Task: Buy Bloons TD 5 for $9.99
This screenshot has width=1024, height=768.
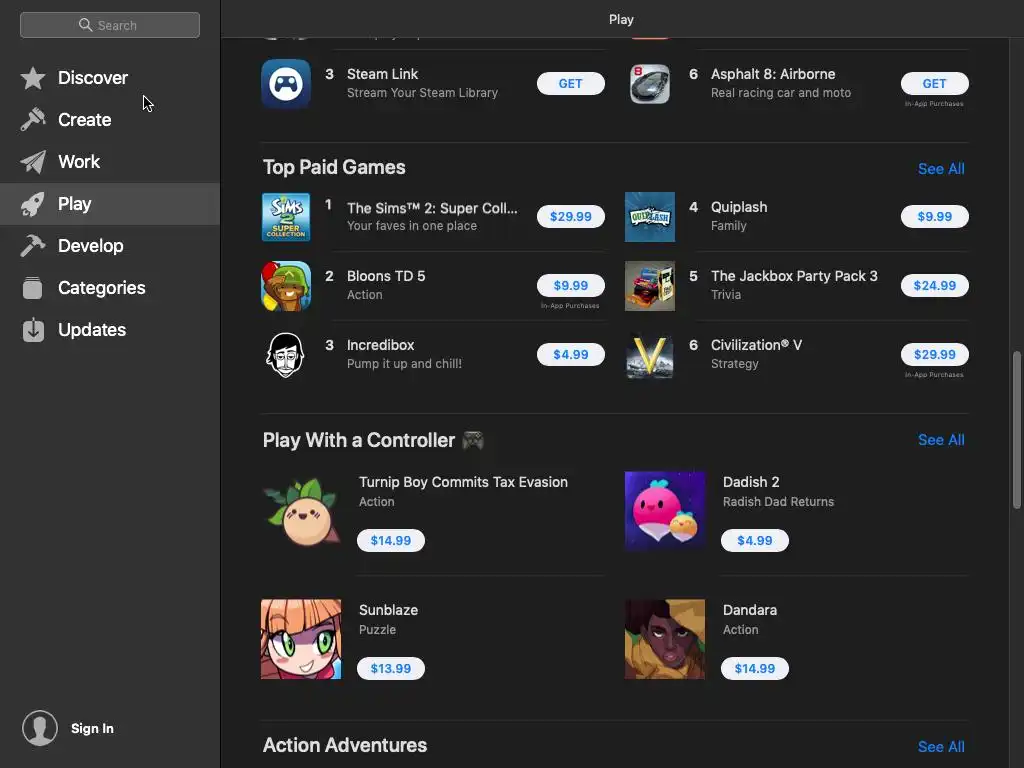Action: pyautogui.click(x=570, y=285)
